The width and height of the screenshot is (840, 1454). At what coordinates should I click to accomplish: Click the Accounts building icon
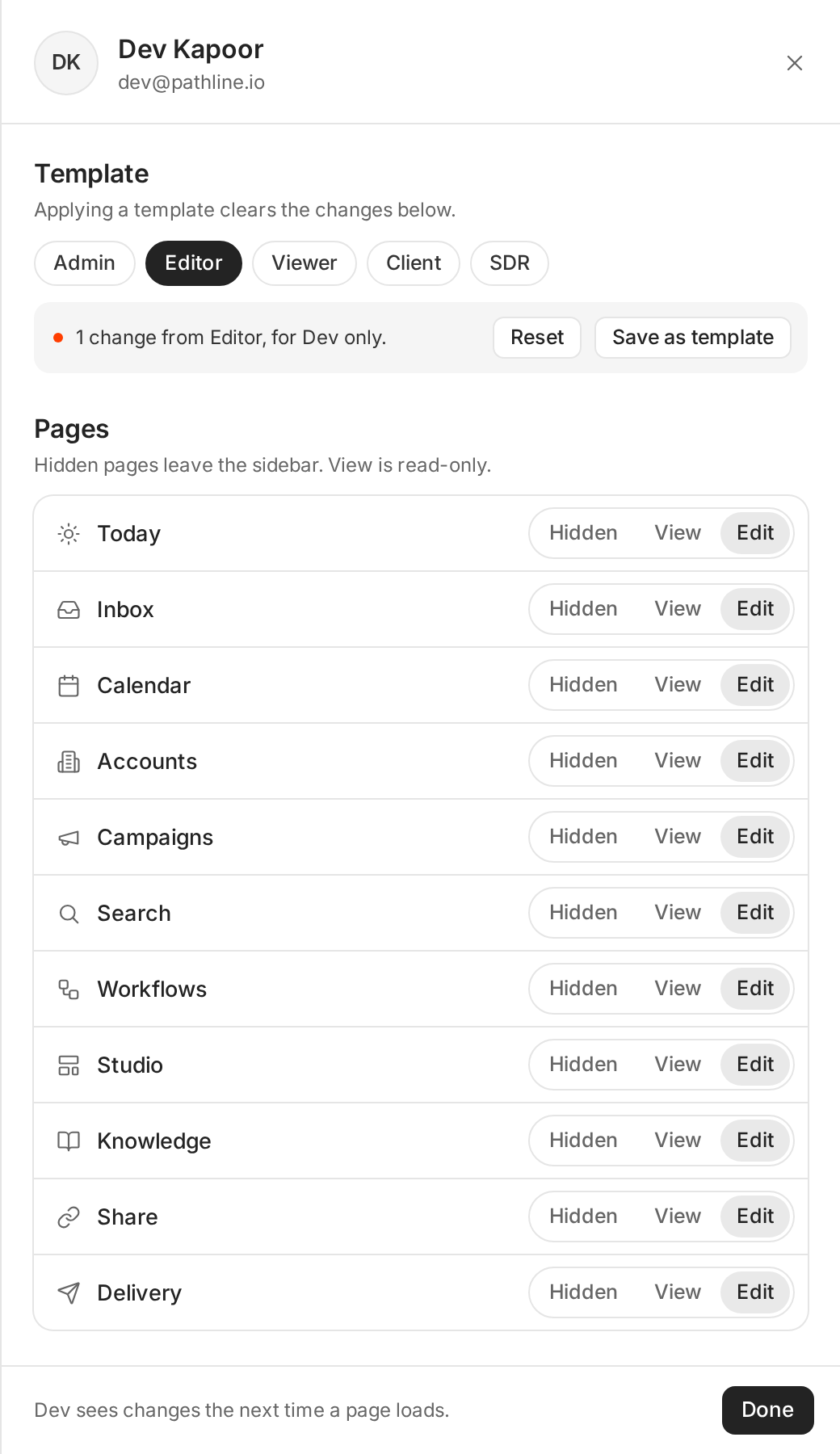tap(69, 762)
